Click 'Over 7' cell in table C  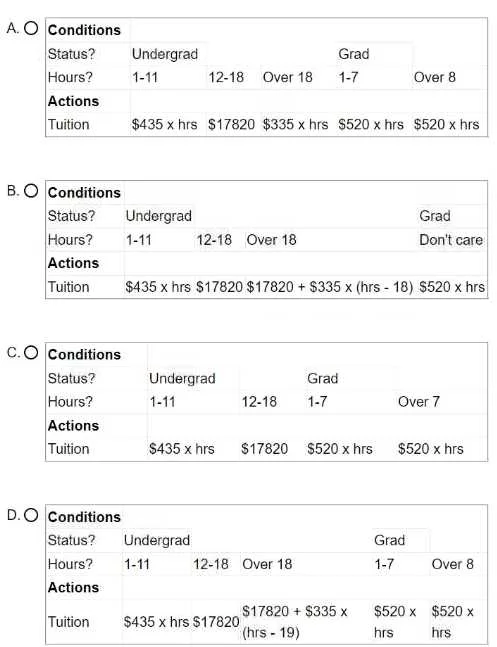[x=419, y=401]
